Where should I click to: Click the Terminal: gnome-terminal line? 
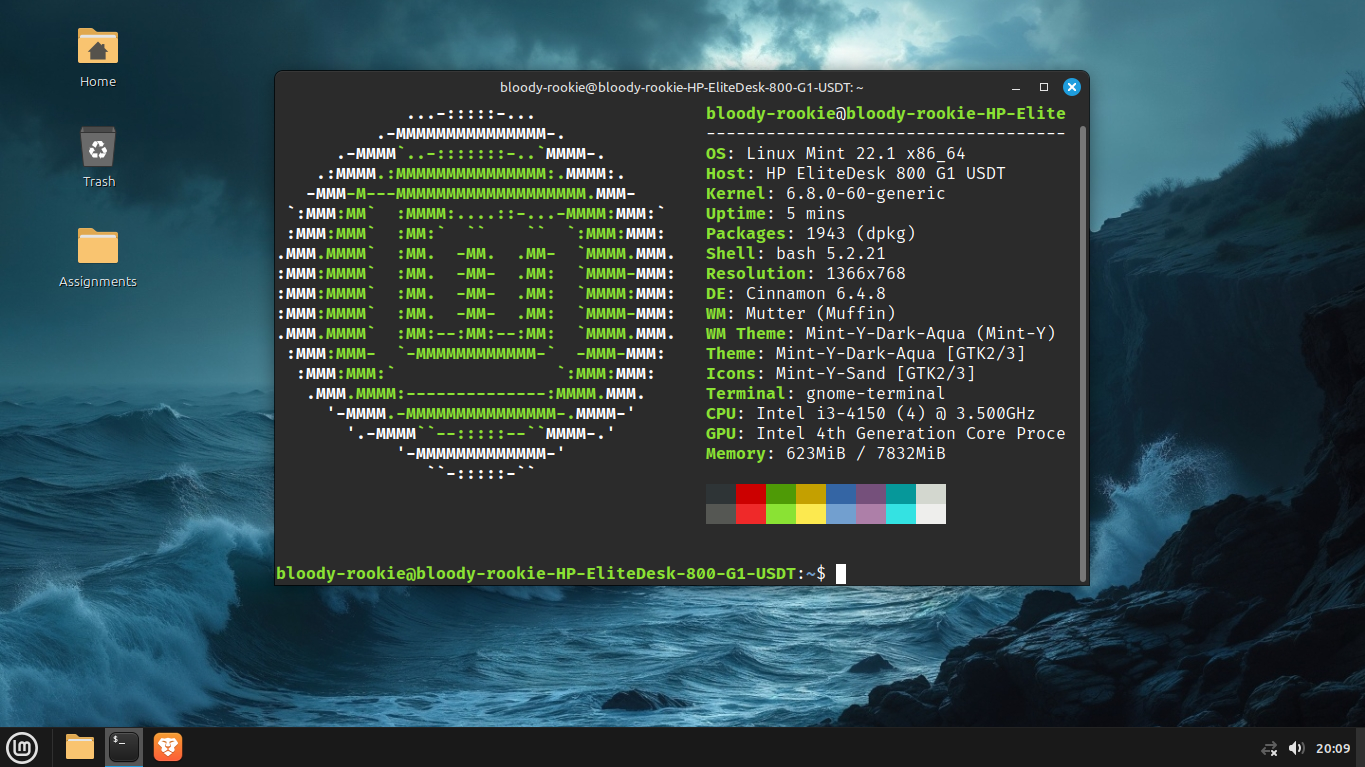pos(826,393)
